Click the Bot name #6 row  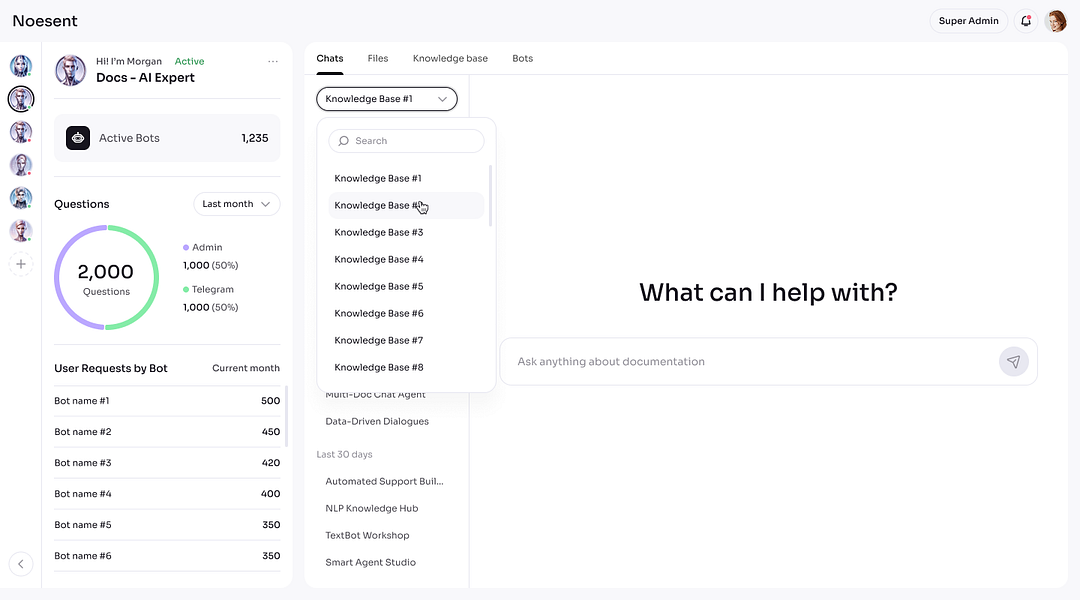point(167,556)
